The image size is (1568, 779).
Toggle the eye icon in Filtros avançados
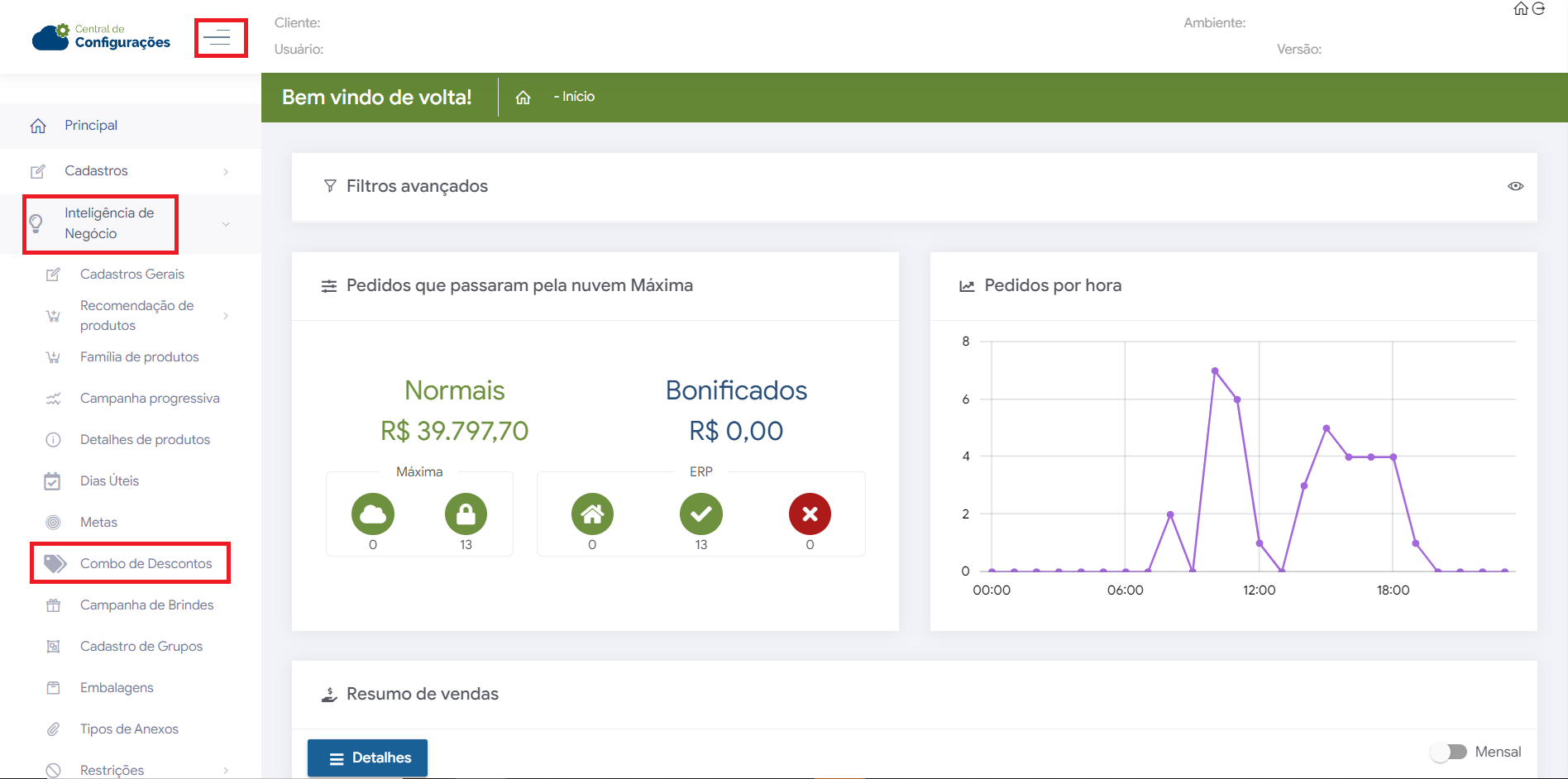point(1515,186)
